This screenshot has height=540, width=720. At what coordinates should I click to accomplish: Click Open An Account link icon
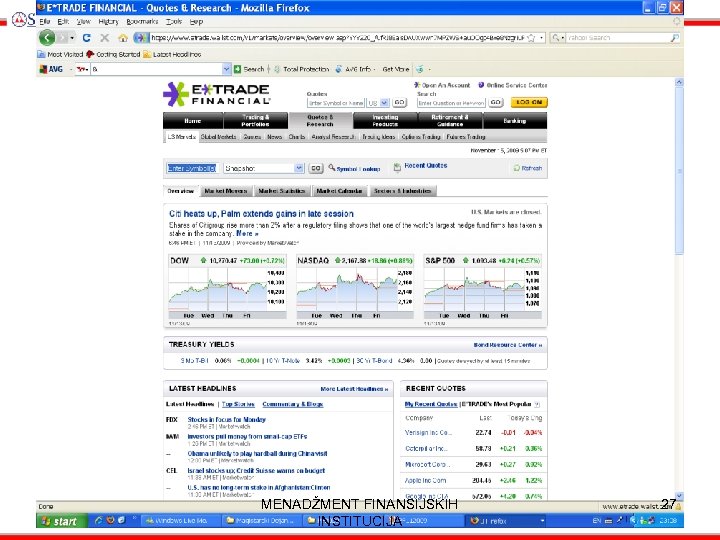pos(417,85)
